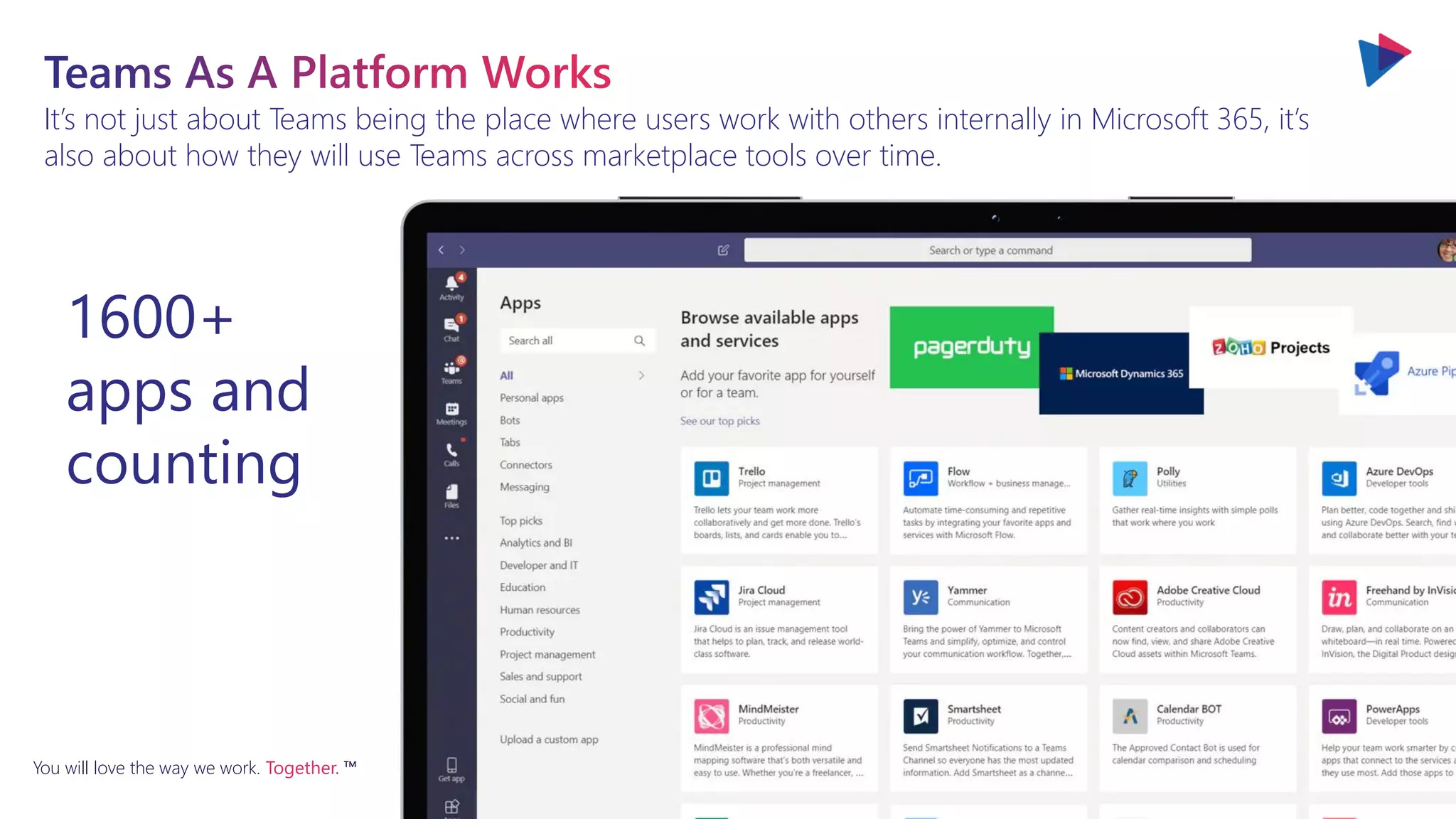Click the Yammer app icon
This screenshot has width=1456, height=819.
point(921,597)
